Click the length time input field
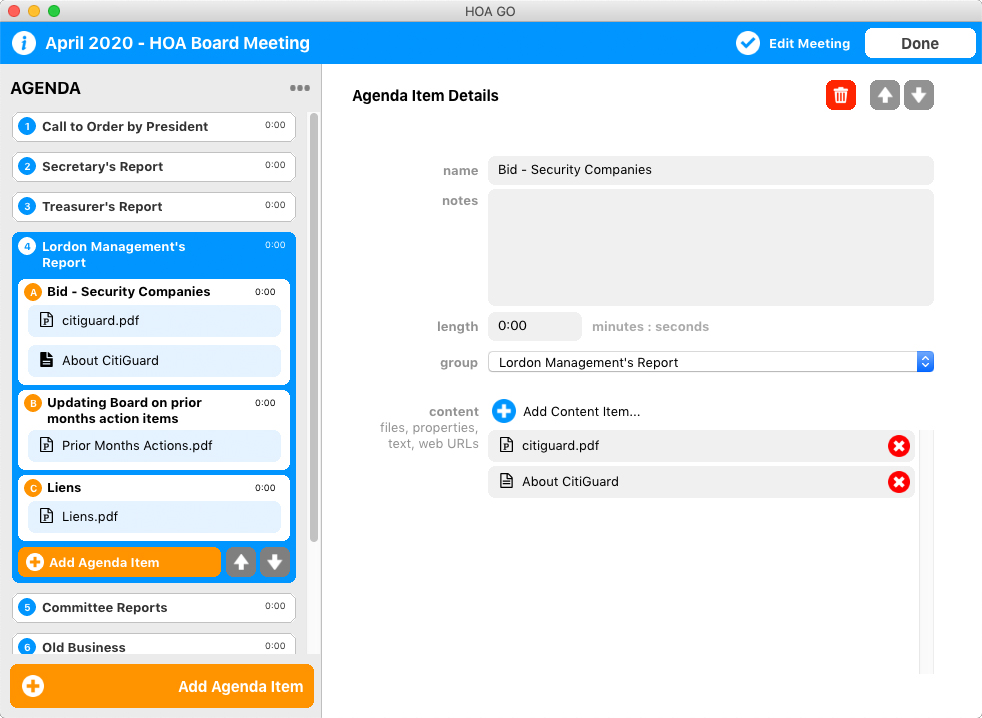 pyautogui.click(x=534, y=326)
